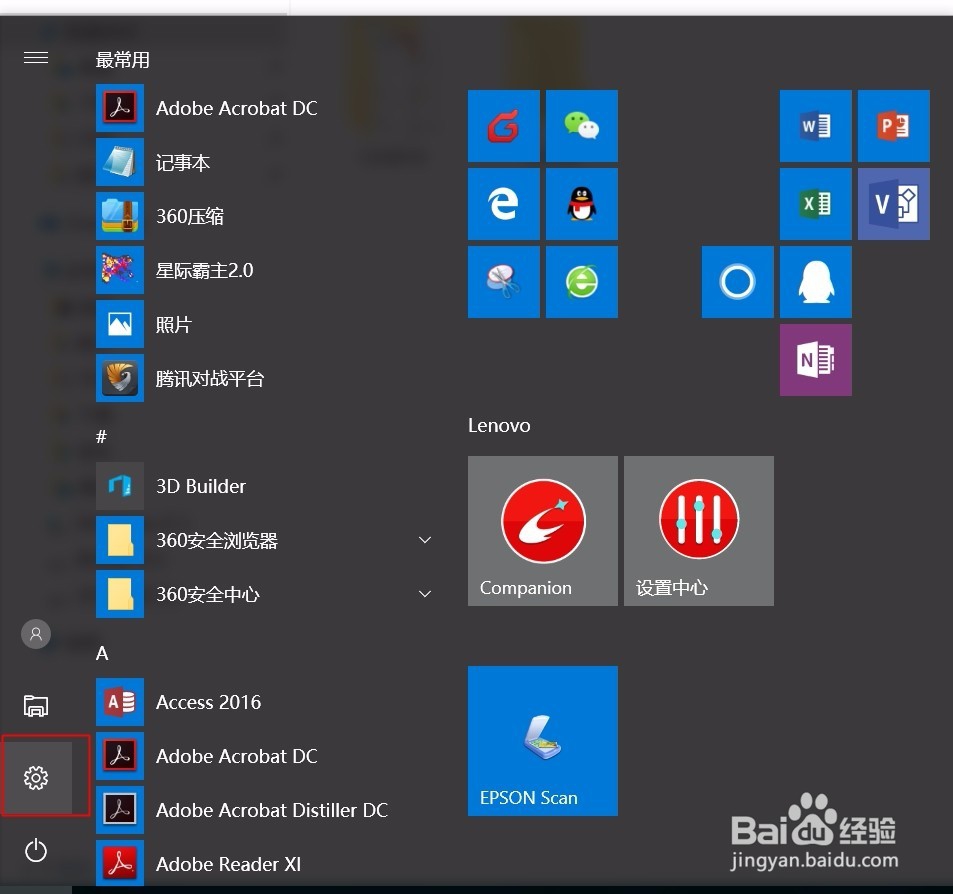Click the user account avatar
The height and width of the screenshot is (894, 953).
pyautogui.click(x=36, y=634)
